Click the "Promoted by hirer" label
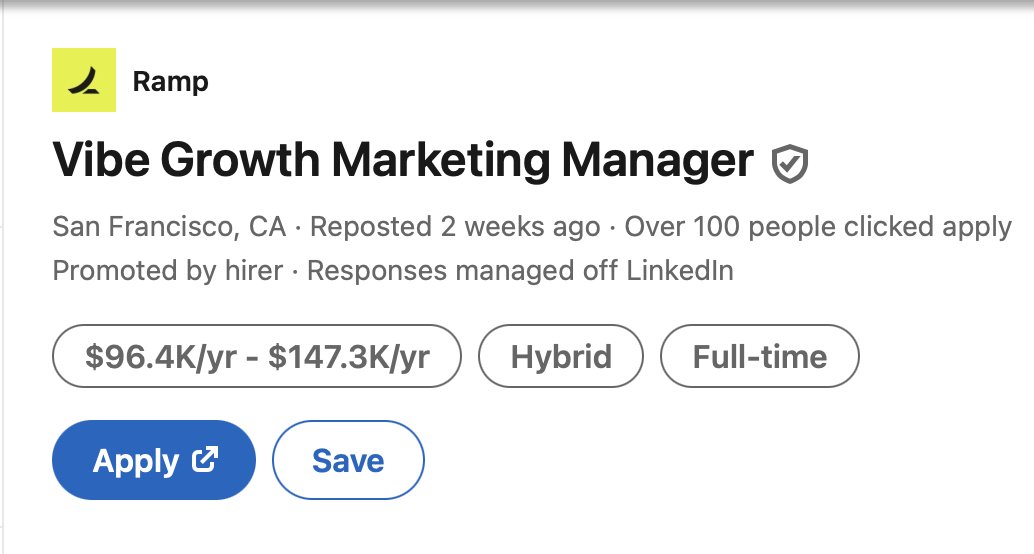This screenshot has height=554, width=1034. tap(167, 270)
